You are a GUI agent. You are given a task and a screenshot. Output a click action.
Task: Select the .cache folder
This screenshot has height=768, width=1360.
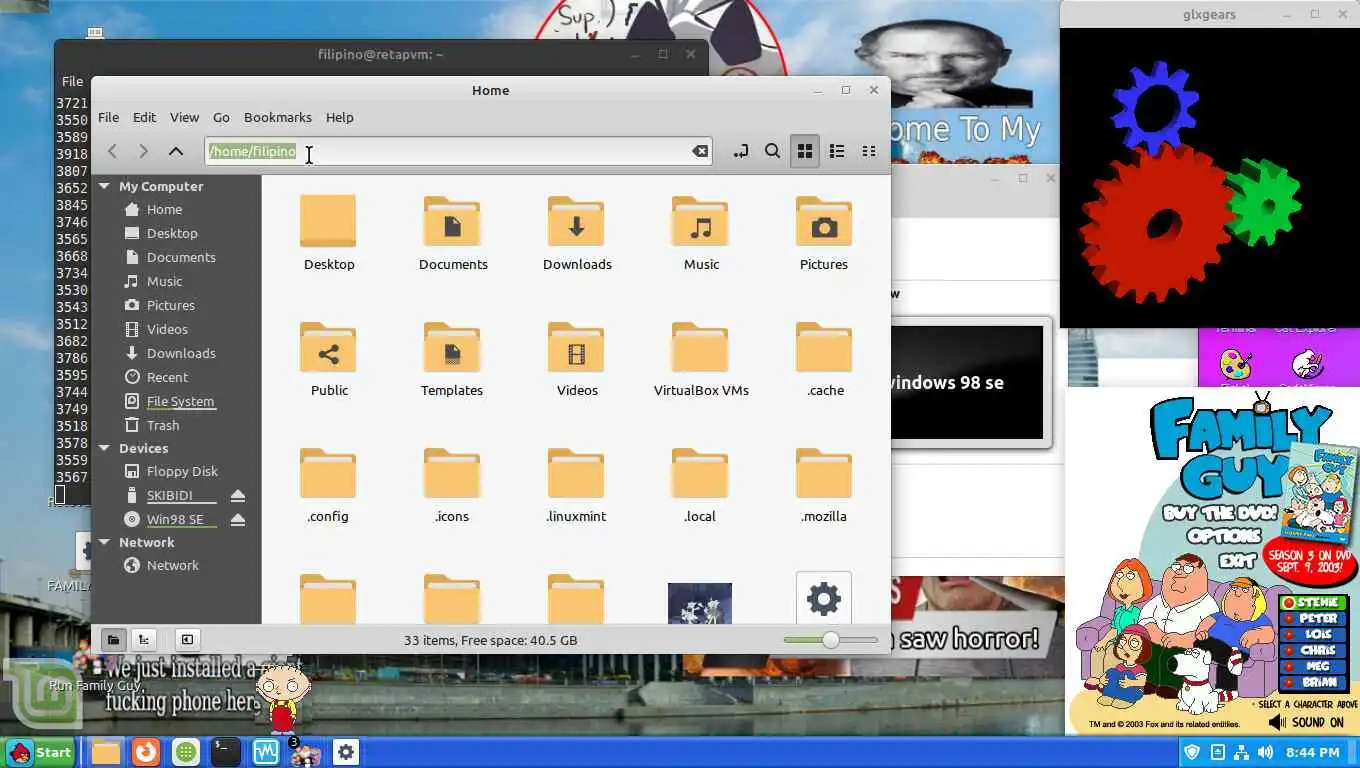[824, 347]
